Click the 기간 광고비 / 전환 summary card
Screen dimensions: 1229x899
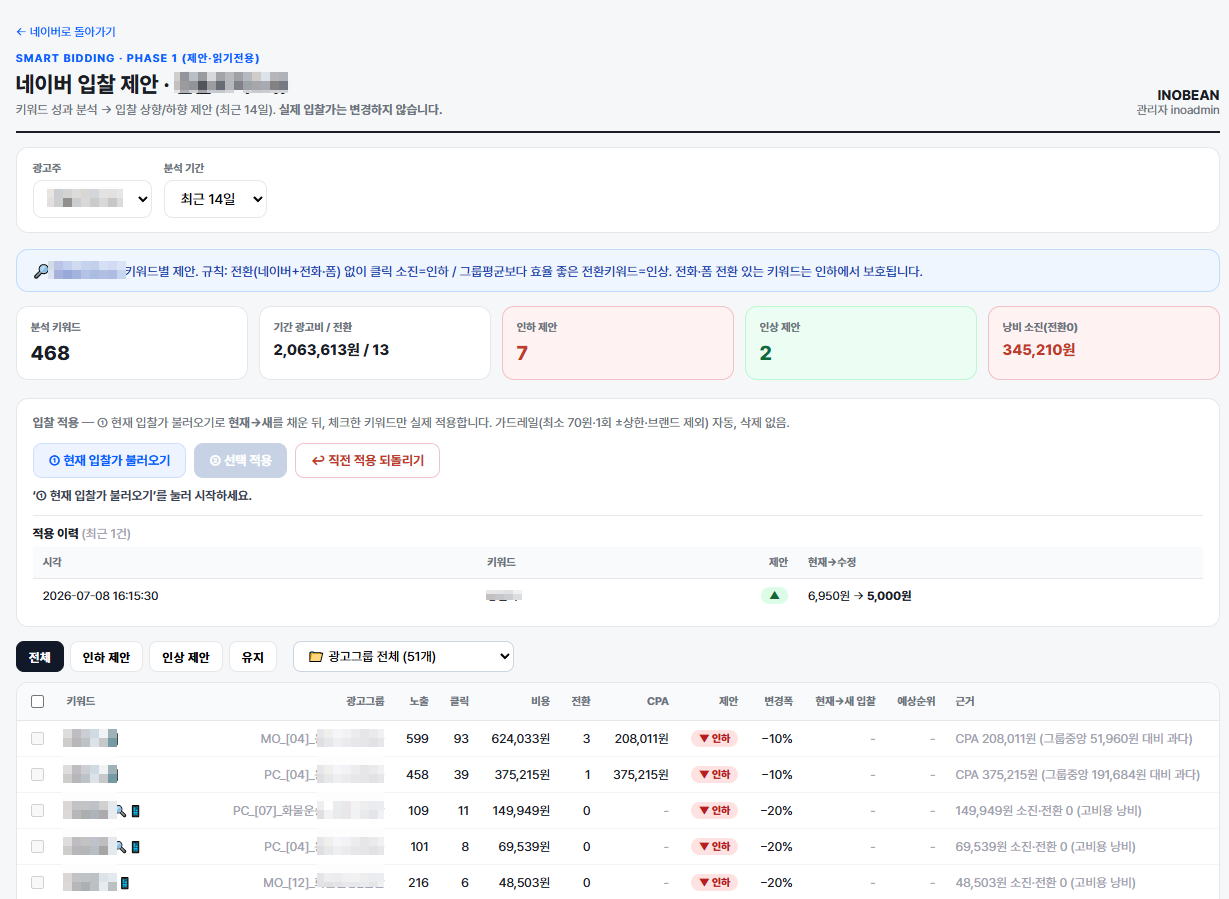(375, 343)
